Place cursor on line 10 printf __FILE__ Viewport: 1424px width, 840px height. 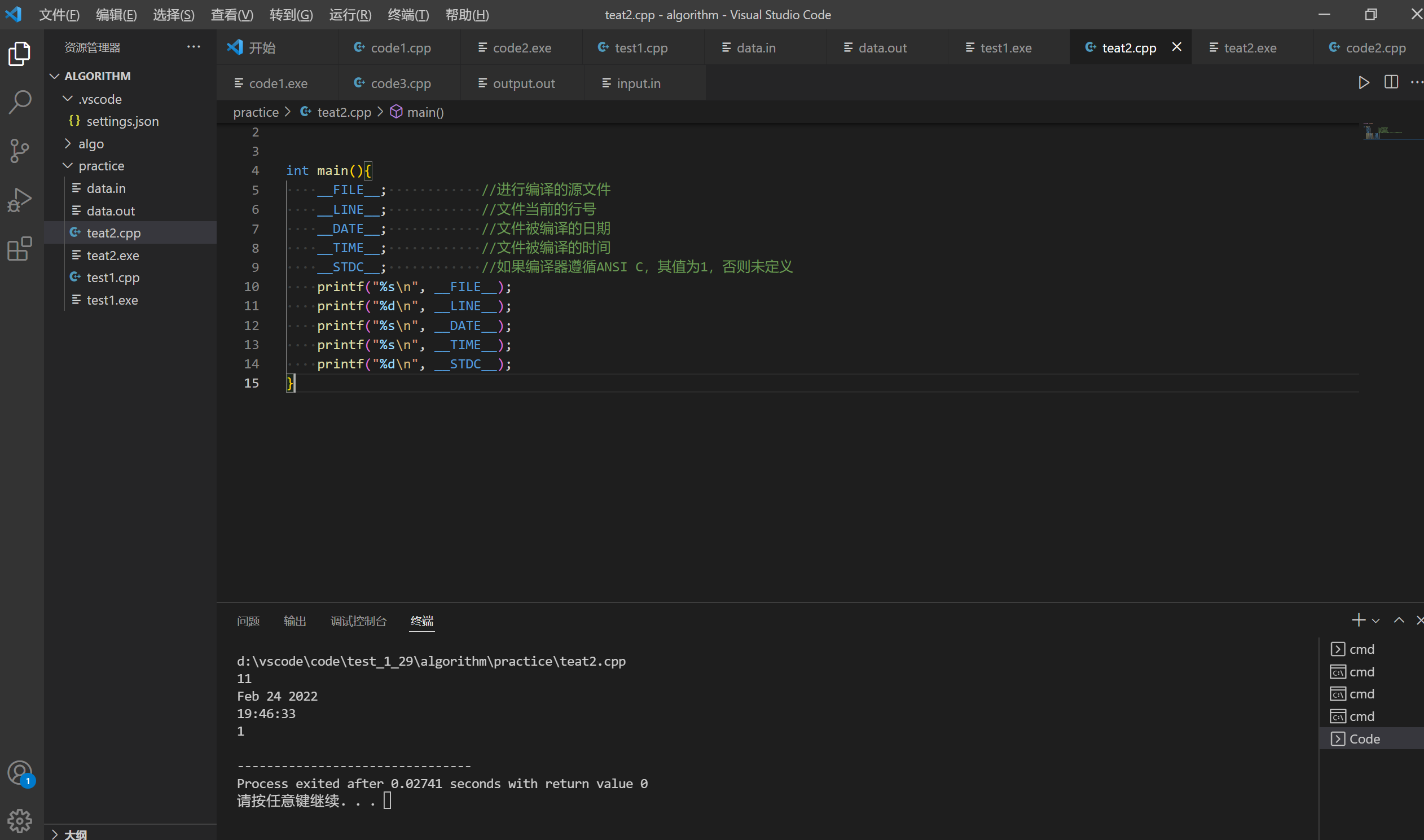tap(414, 287)
